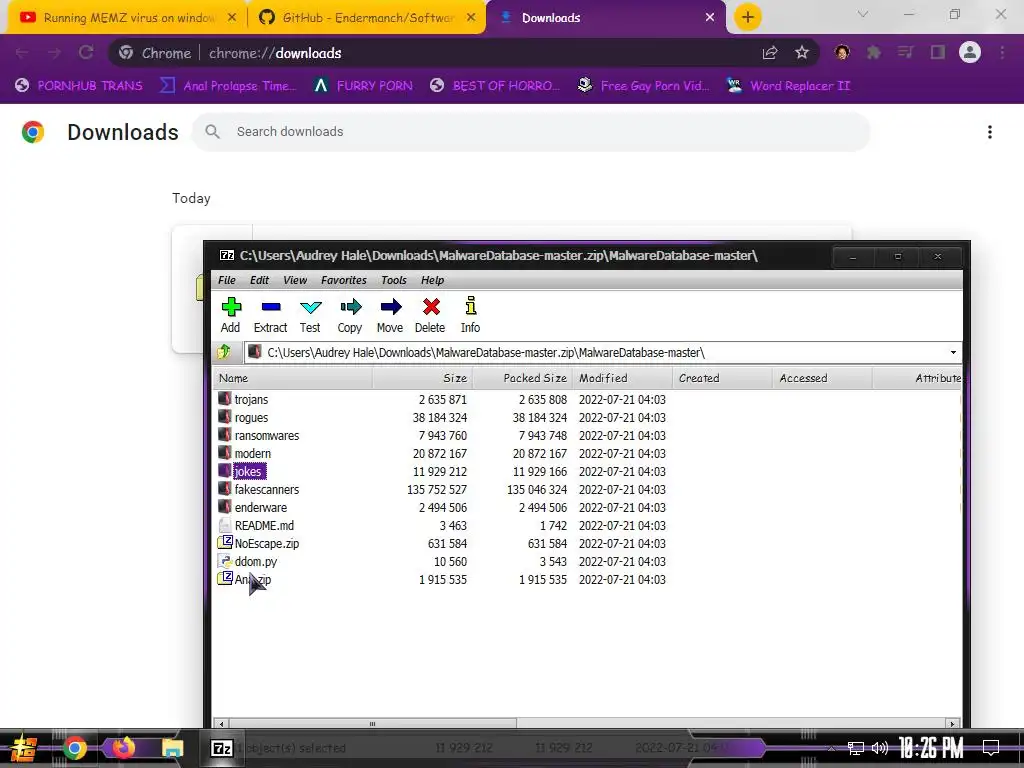The width and height of the screenshot is (1024, 768).
Task: Select the trojans folder
Action: [251, 400]
